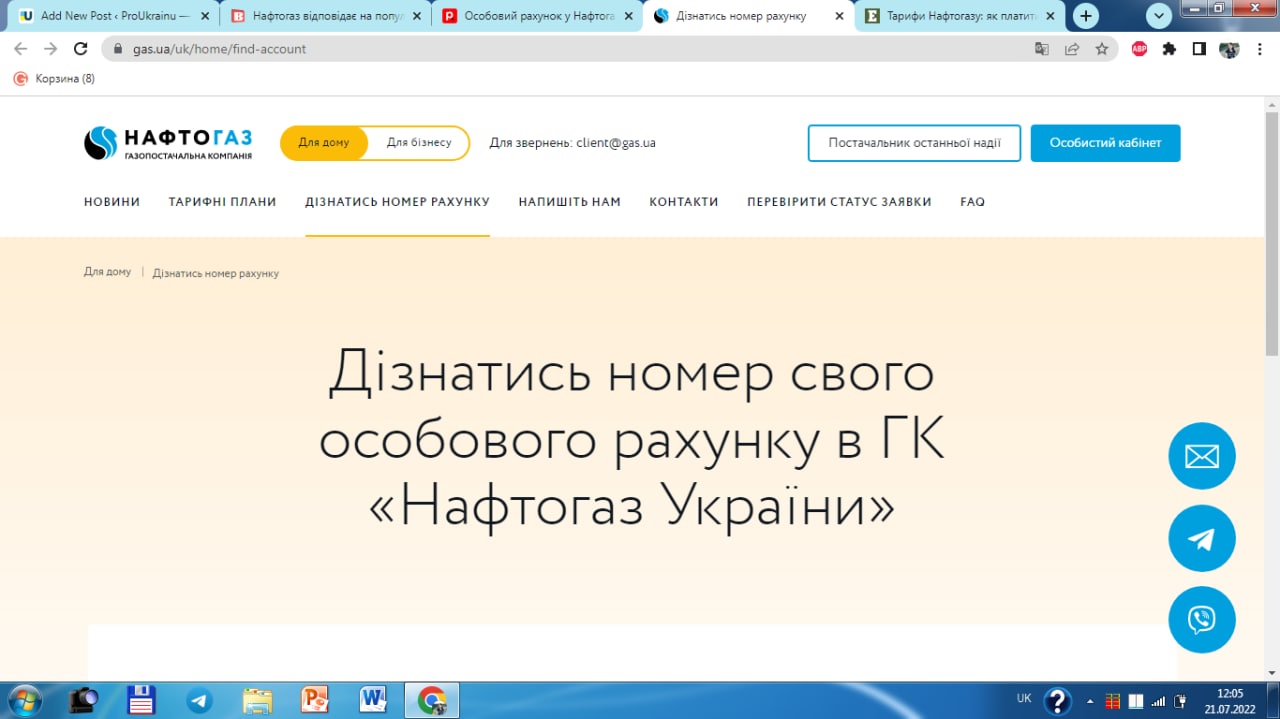Viewport: 1280px width, 719px height.
Task: Open Telegram chat floating button
Action: 1202,538
